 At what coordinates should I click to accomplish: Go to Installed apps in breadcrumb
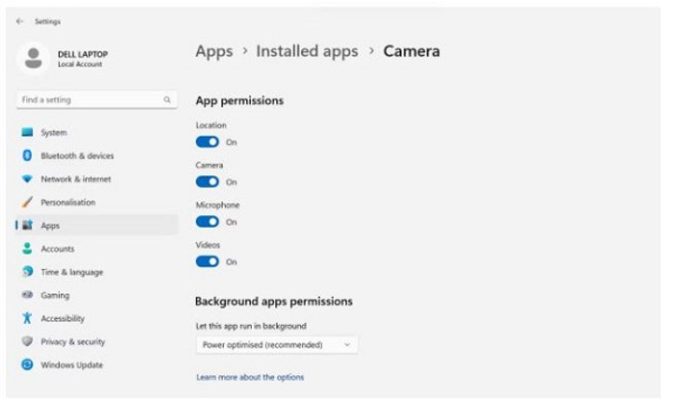[x=307, y=51]
